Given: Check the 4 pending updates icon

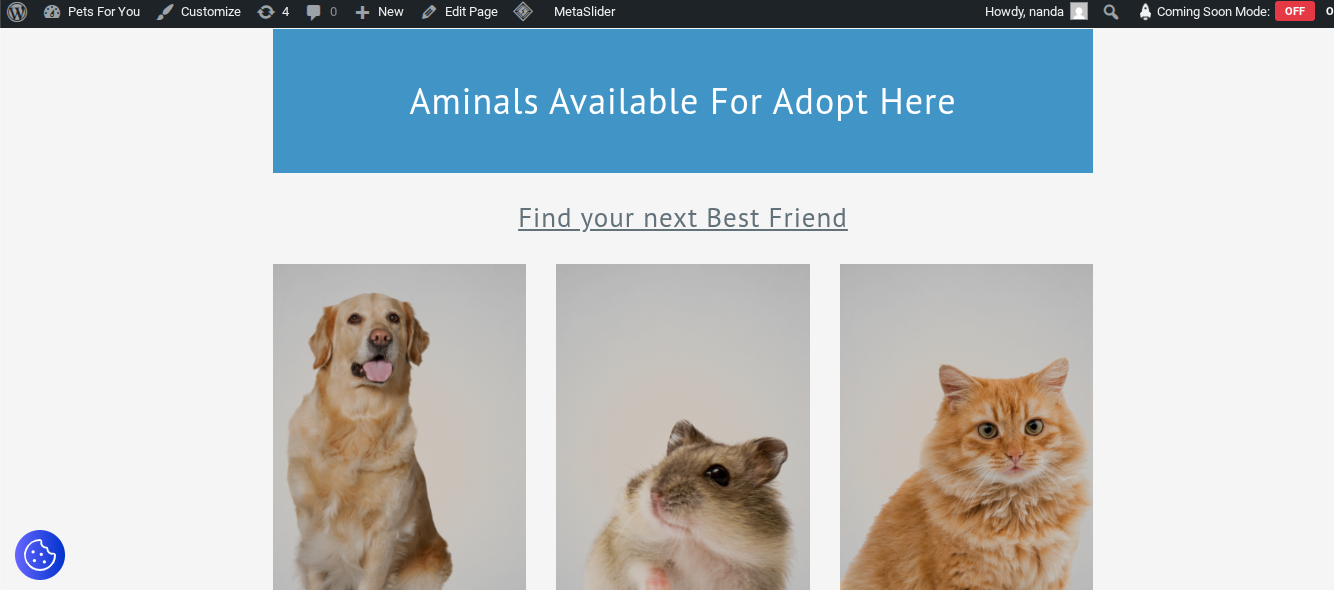Looking at the screenshot, I should pyautogui.click(x=266, y=12).
